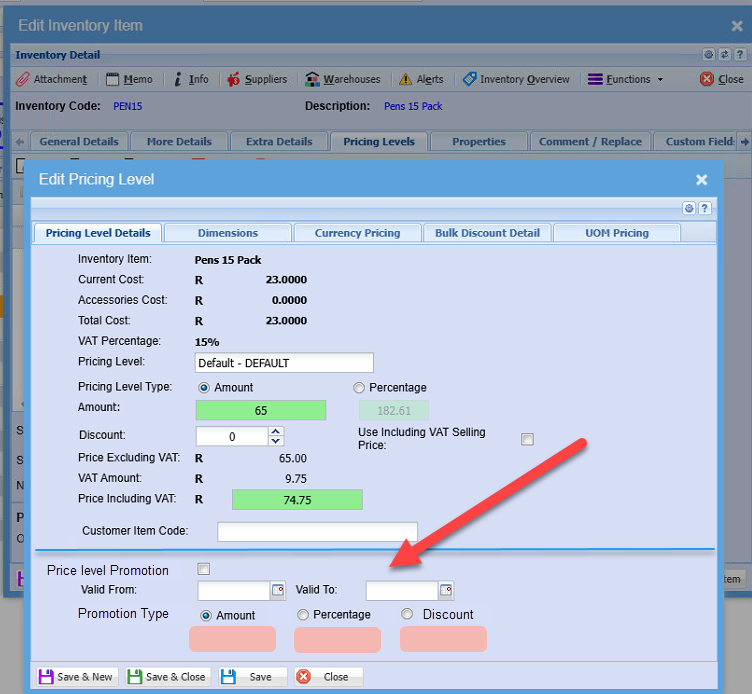The image size is (752, 694).
Task: Tick Use Including VAT Selling Price
Action: click(x=527, y=439)
